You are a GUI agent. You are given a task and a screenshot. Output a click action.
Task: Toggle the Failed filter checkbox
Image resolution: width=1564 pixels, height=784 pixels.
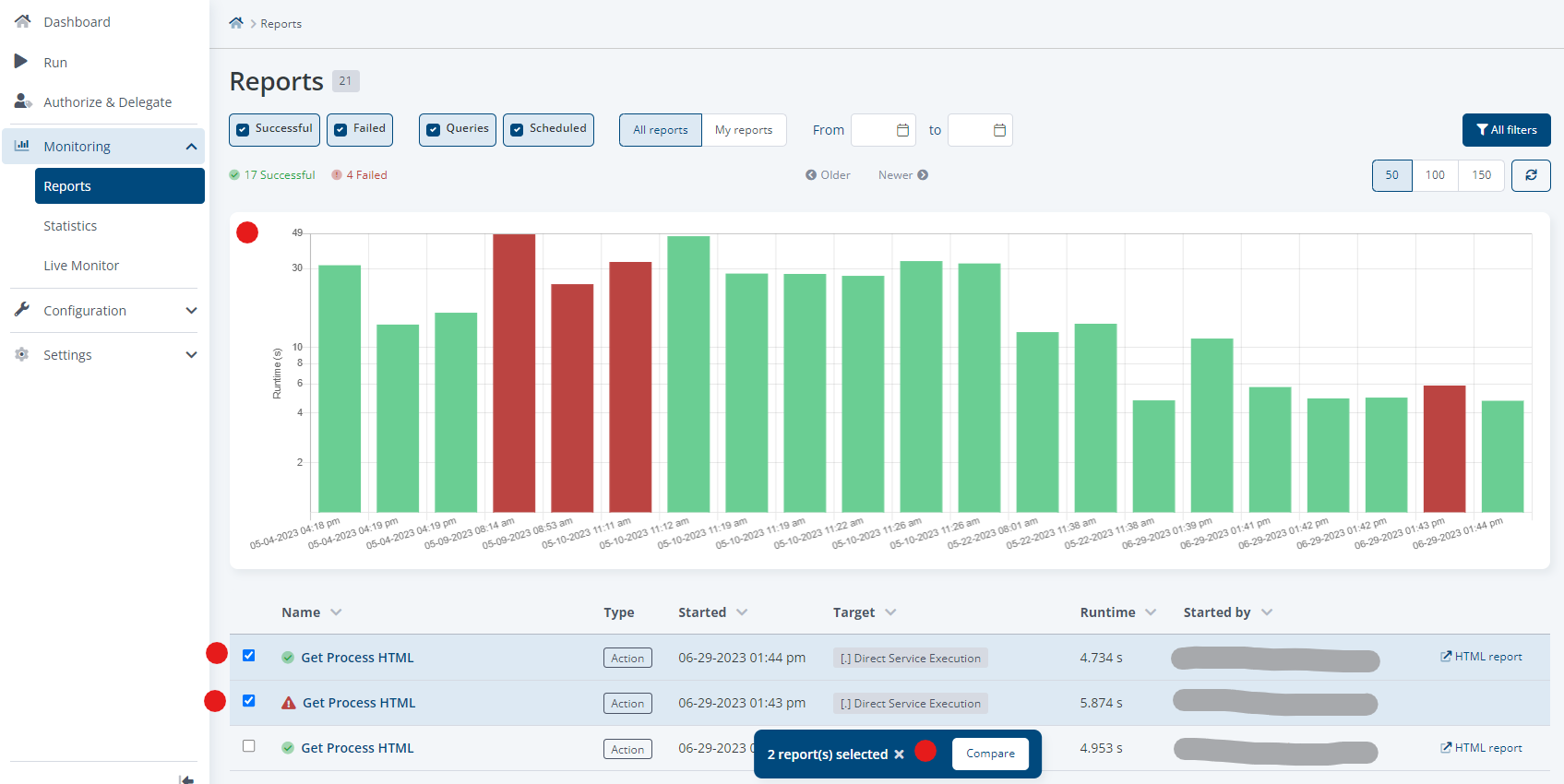pos(340,130)
